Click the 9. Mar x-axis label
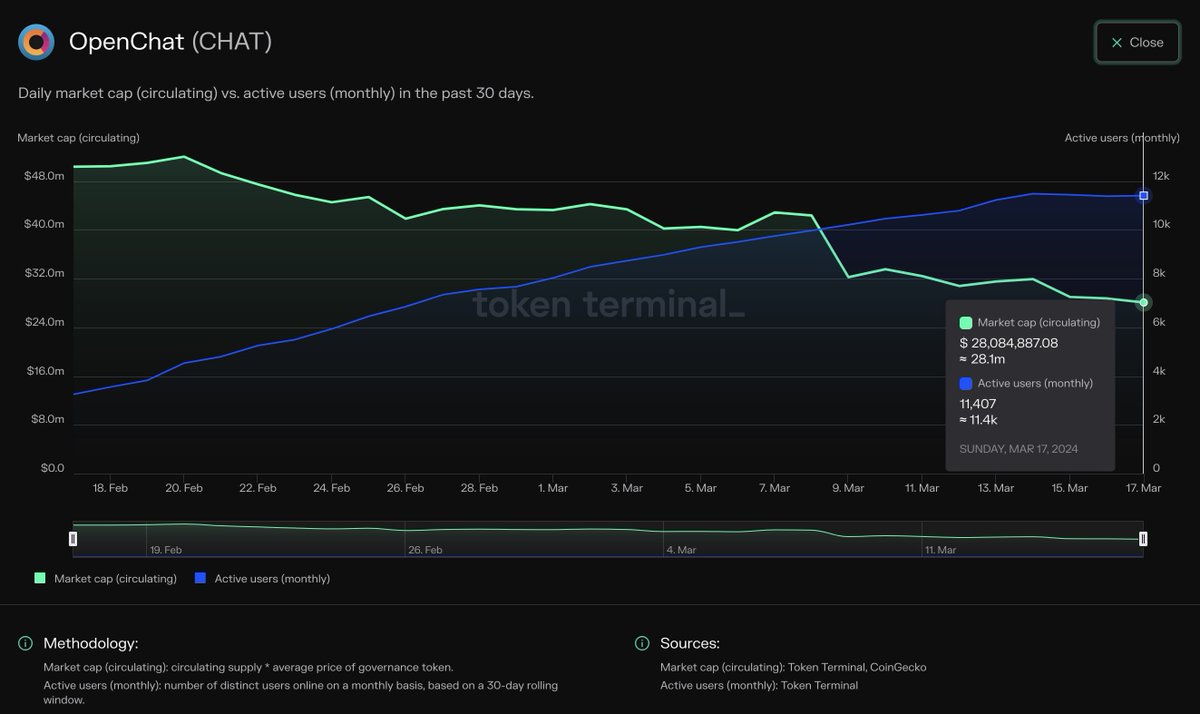Image resolution: width=1200 pixels, height=714 pixels. (x=848, y=488)
